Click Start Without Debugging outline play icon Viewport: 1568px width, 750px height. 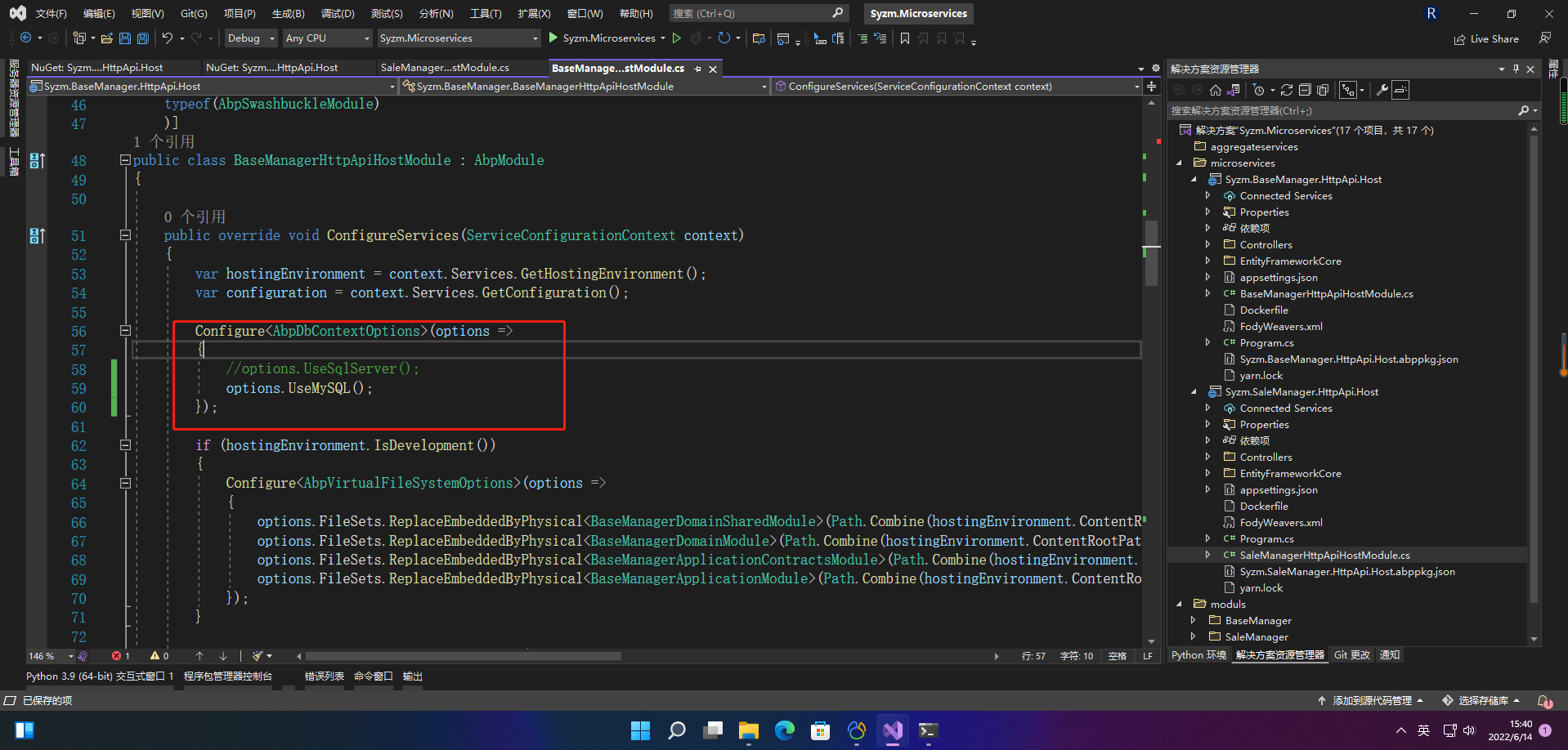click(677, 38)
